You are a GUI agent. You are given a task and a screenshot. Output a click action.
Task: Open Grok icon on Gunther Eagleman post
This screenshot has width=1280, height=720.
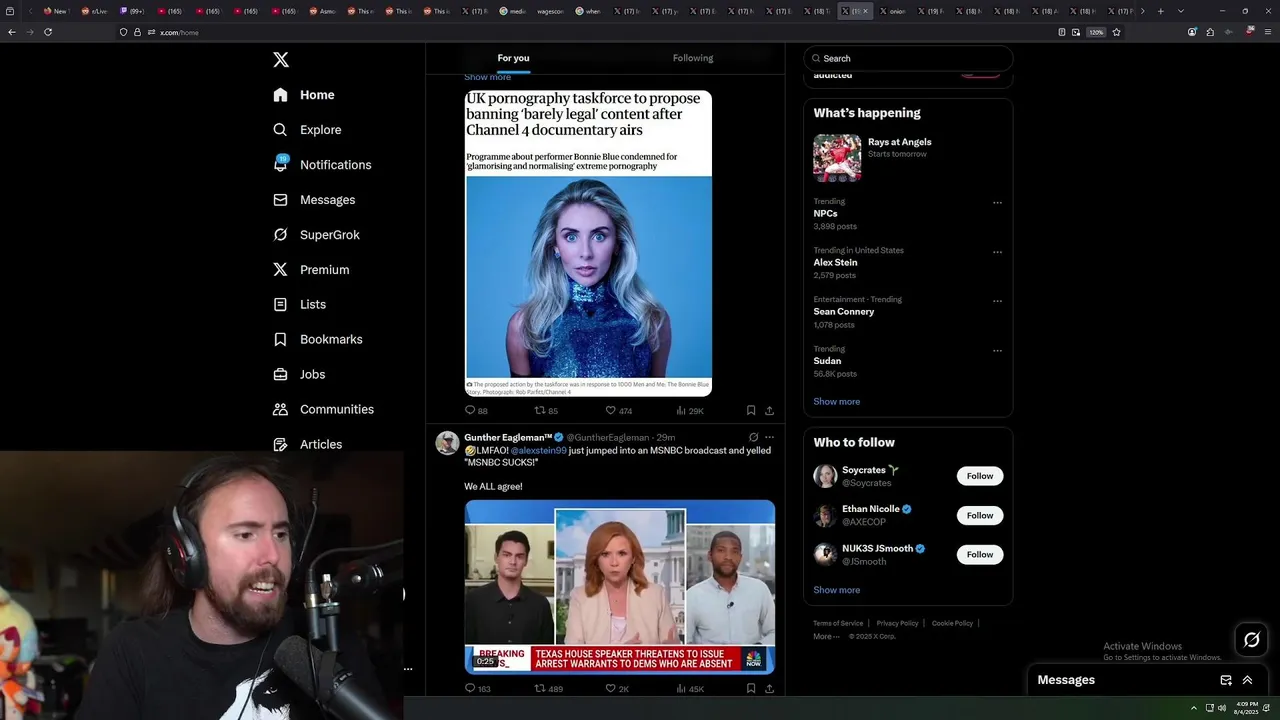(x=753, y=437)
